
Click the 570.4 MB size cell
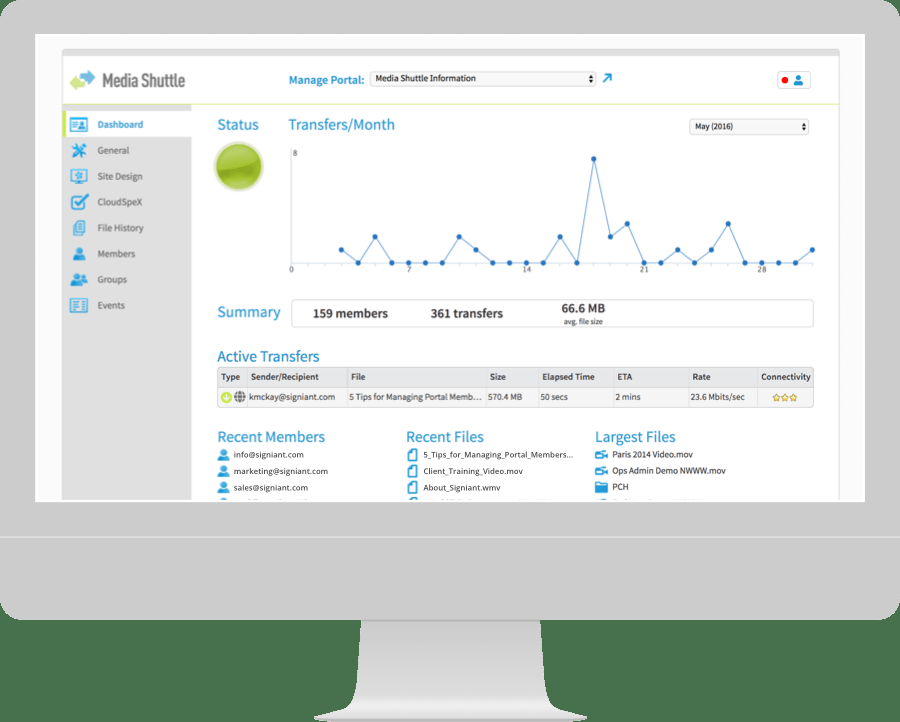[x=505, y=397]
